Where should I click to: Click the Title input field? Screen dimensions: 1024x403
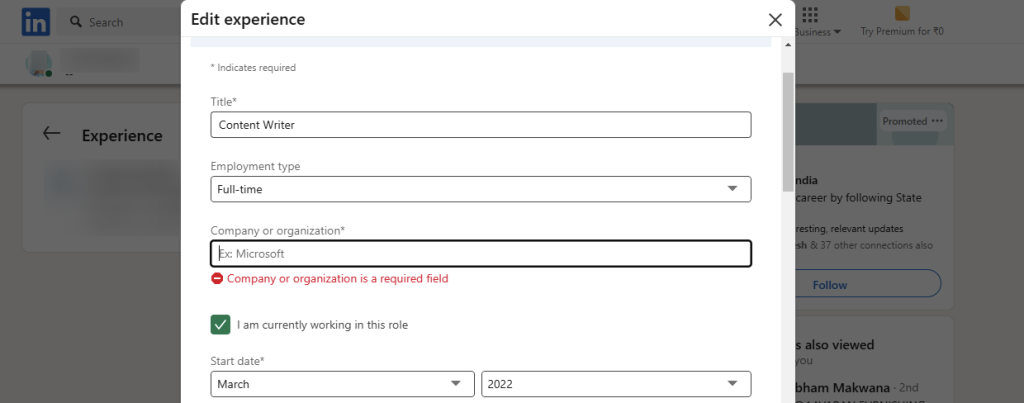coord(481,125)
